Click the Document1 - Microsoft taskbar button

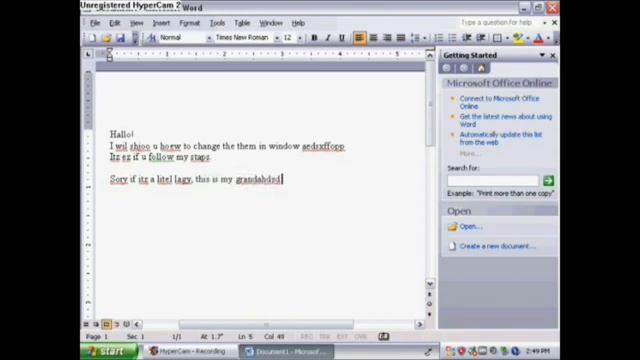tap(286, 351)
